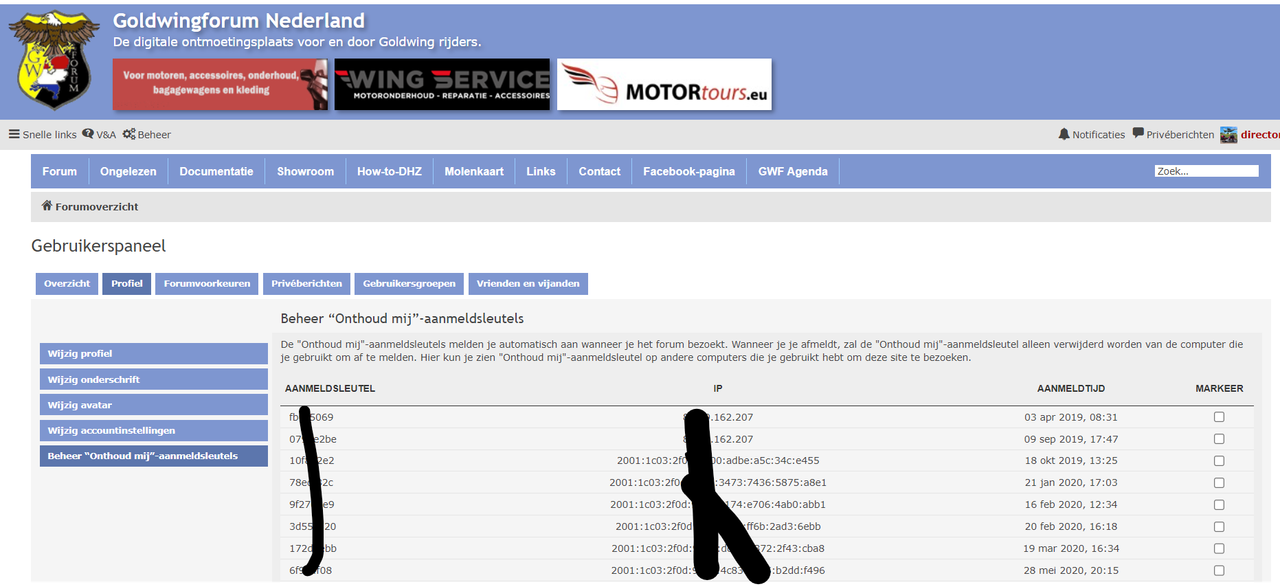1280x585 pixels.
Task: Open the Showroom menu item
Action: click(305, 171)
